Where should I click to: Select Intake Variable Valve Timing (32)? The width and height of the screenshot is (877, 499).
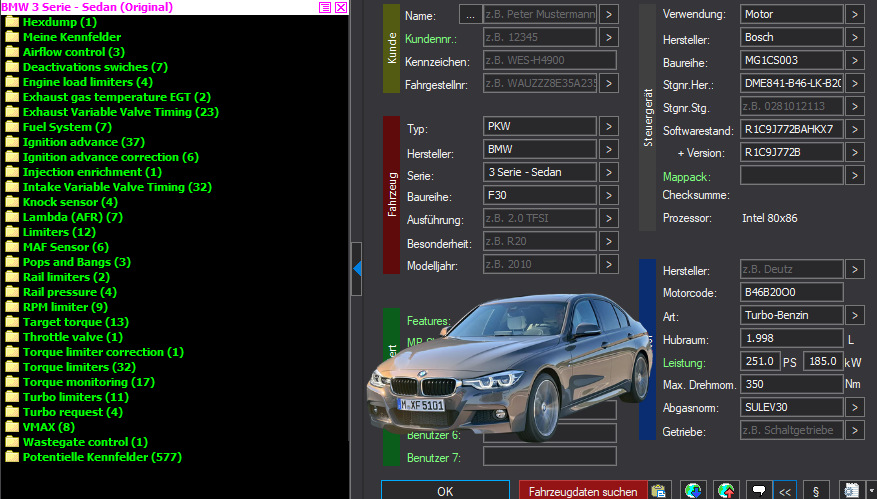(x=109, y=187)
